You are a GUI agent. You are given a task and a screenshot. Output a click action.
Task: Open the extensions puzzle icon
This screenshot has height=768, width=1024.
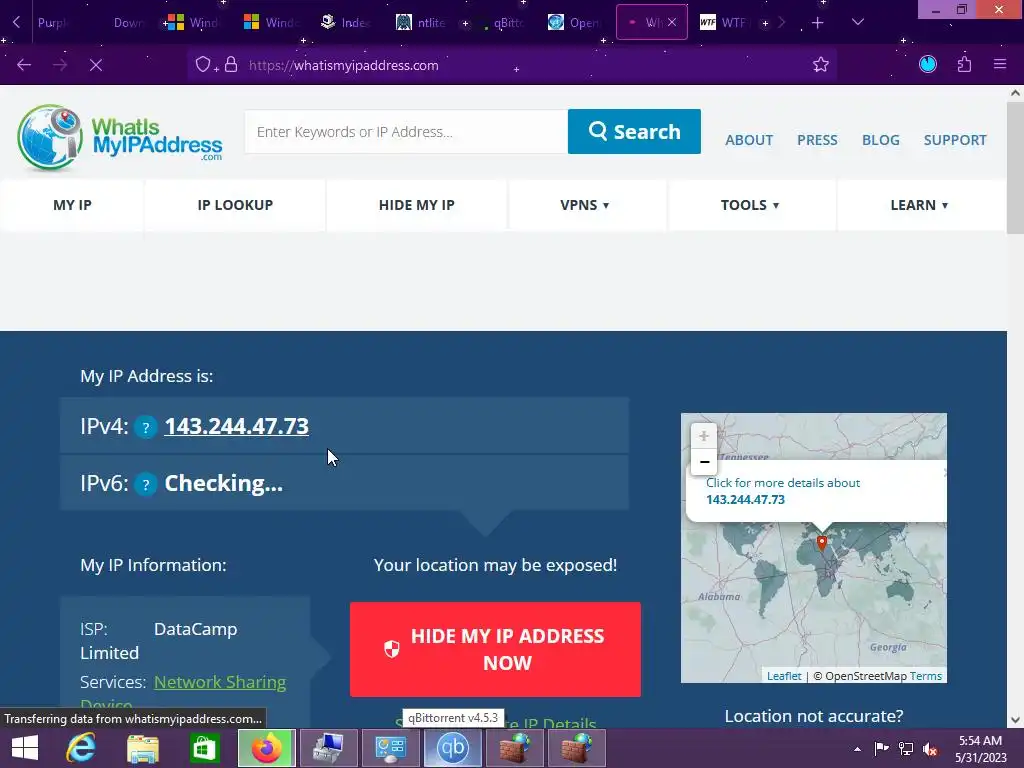(964, 64)
